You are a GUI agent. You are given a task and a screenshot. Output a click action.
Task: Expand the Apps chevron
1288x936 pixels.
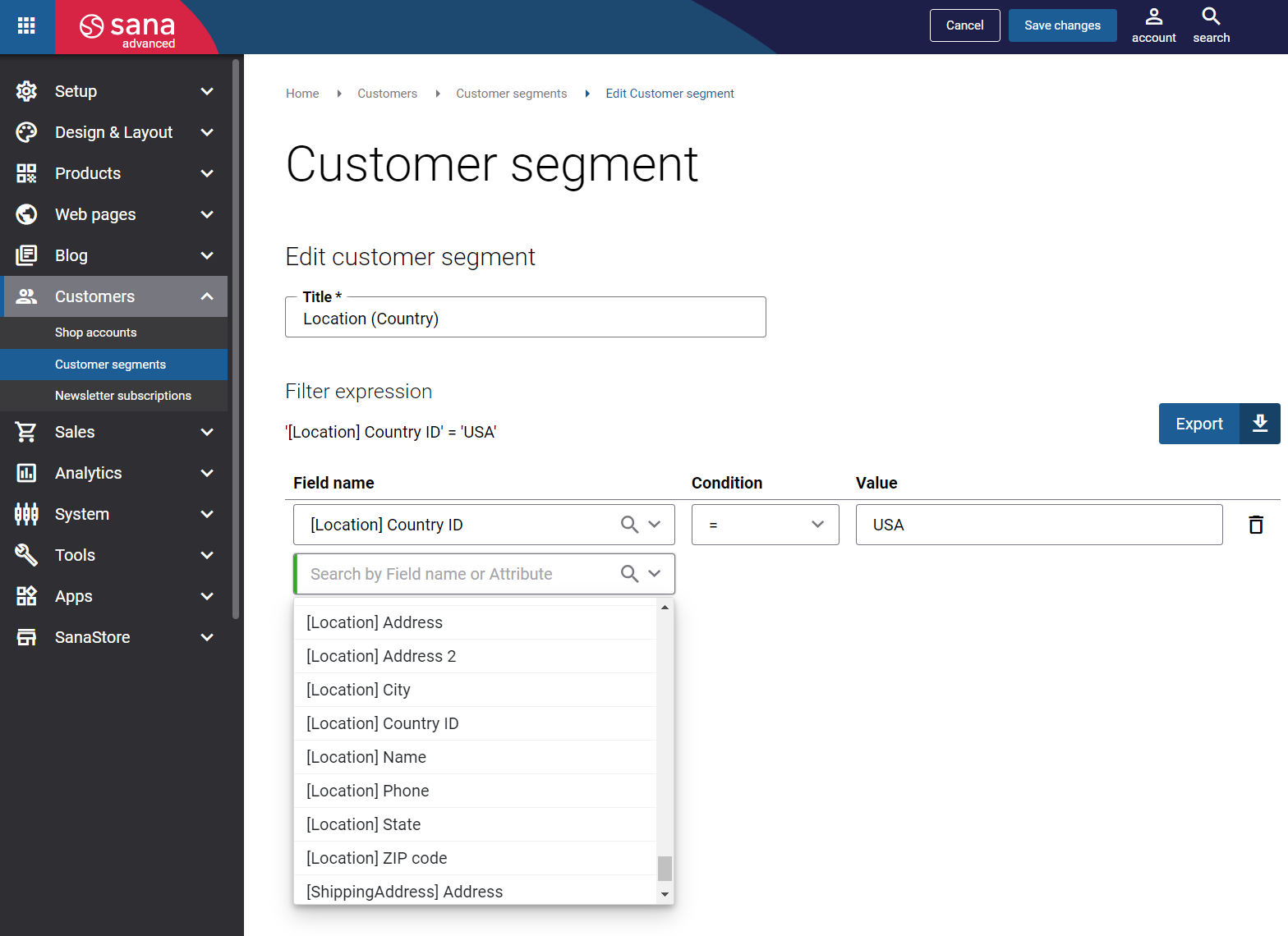[x=207, y=596]
